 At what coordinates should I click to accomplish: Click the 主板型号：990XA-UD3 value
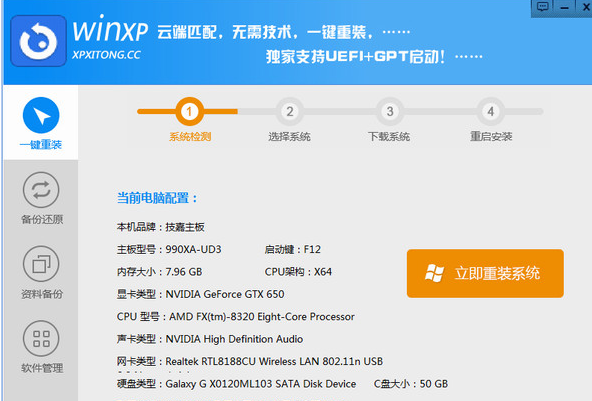[x=169, y=250]
